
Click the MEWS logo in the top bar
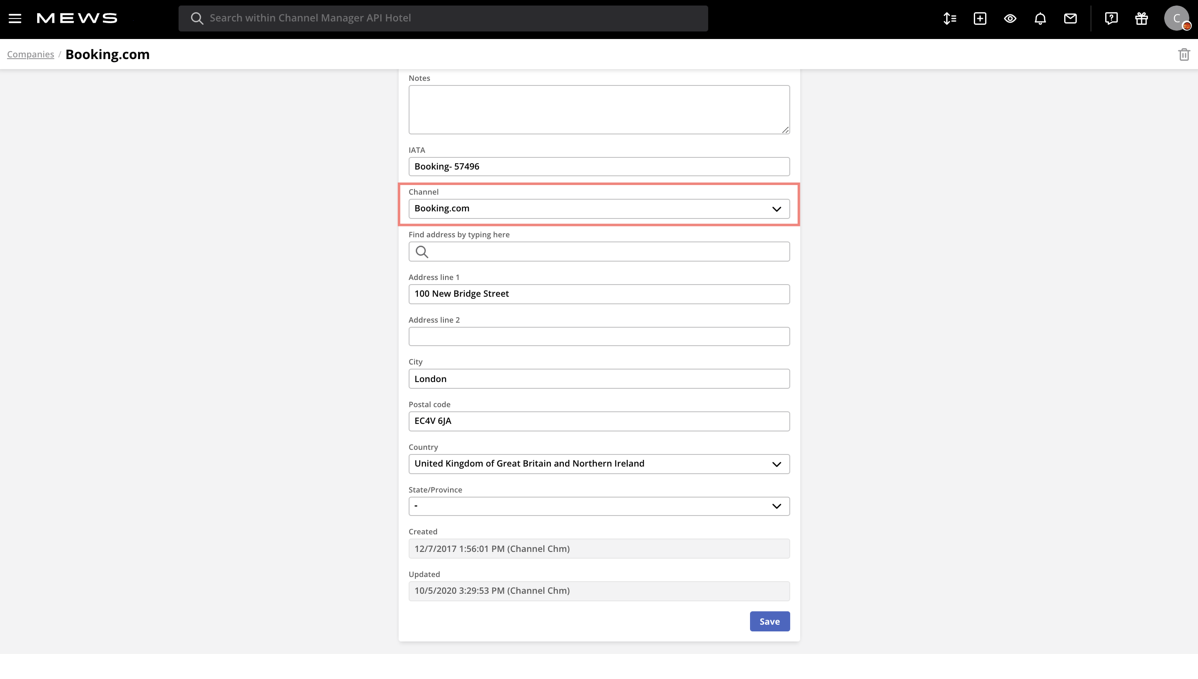[x=75, y=17]
